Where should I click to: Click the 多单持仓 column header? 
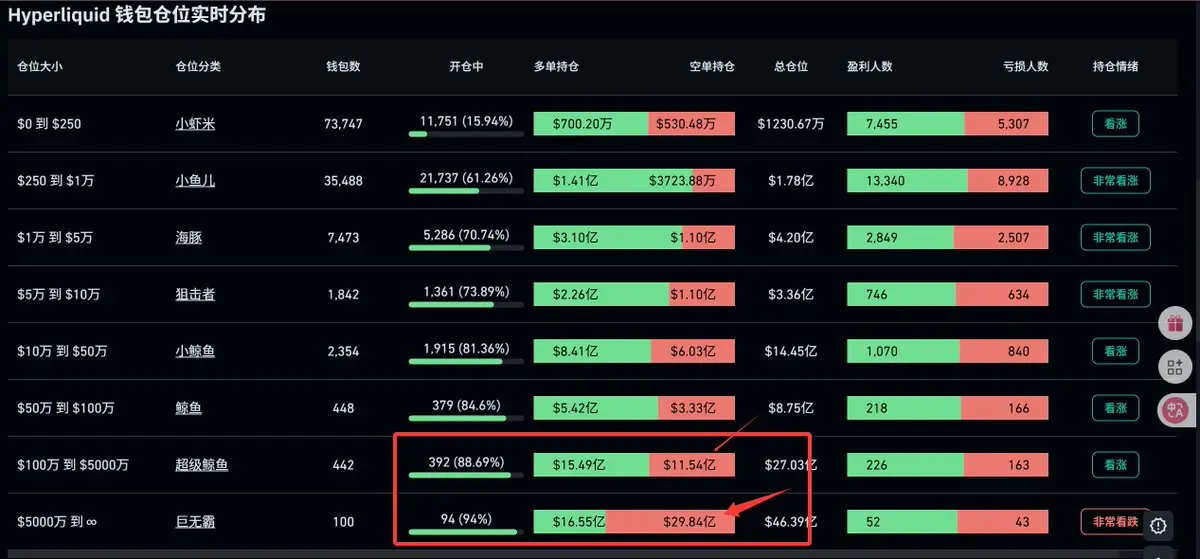point(557,67)
